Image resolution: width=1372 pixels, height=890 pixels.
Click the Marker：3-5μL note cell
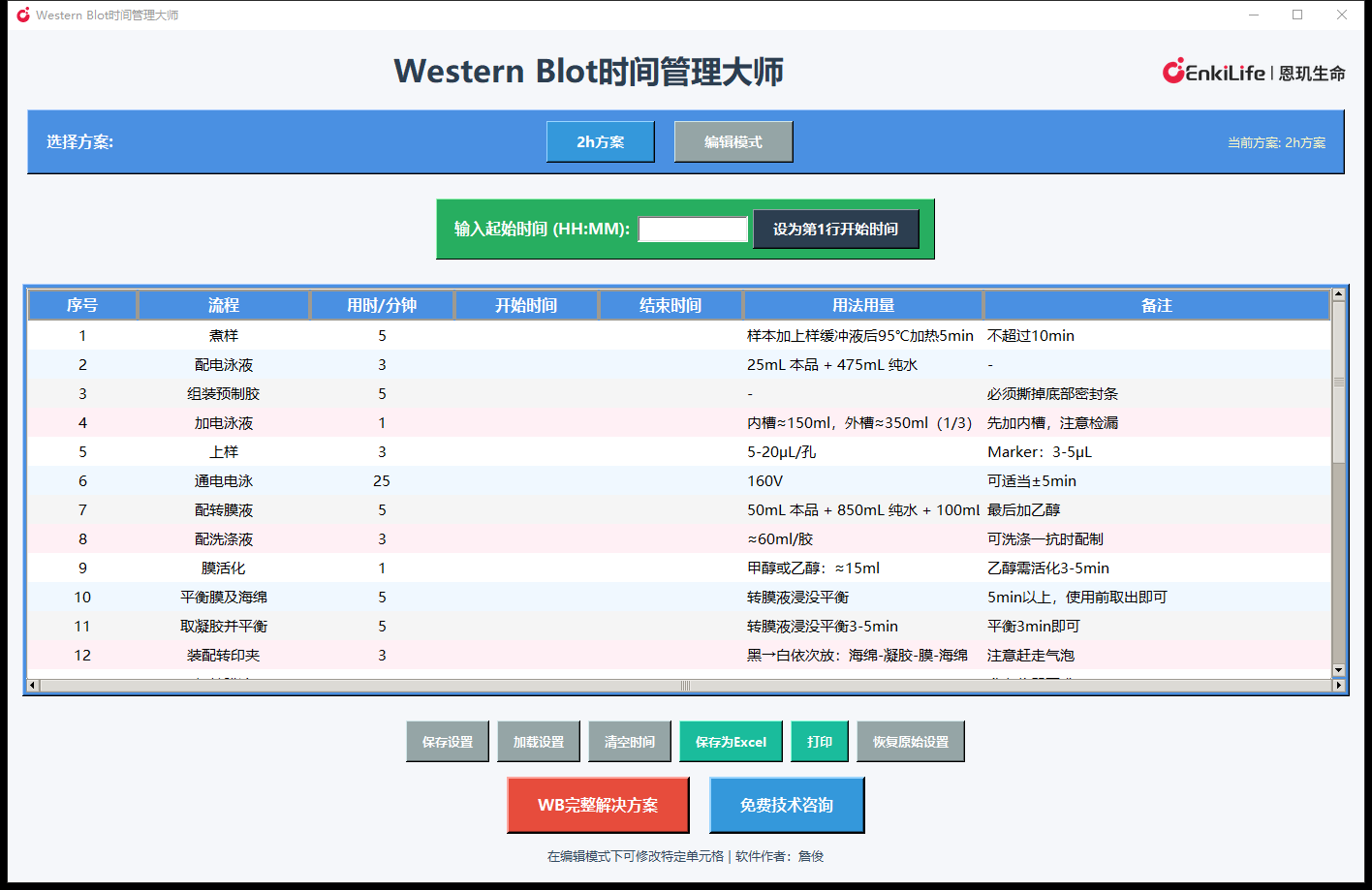point(1157,451)
